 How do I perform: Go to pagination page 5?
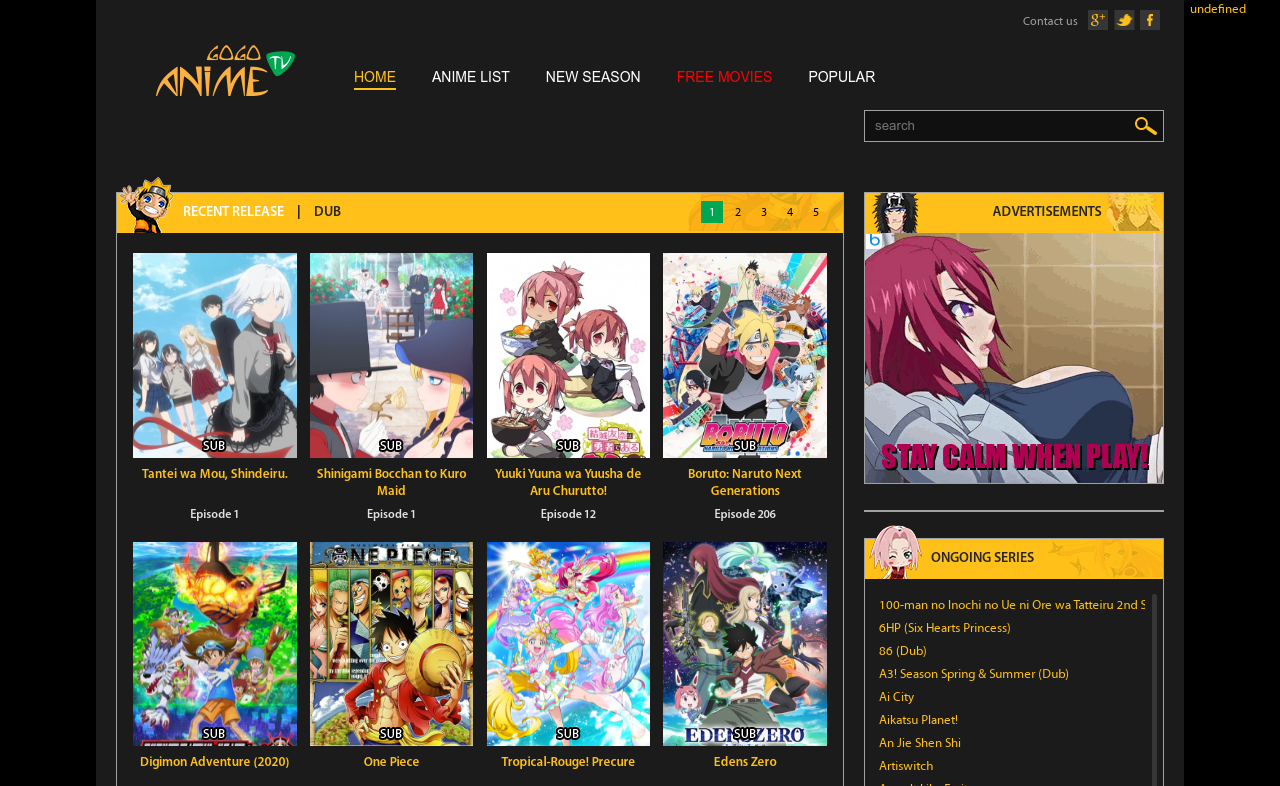coord(816,212)
